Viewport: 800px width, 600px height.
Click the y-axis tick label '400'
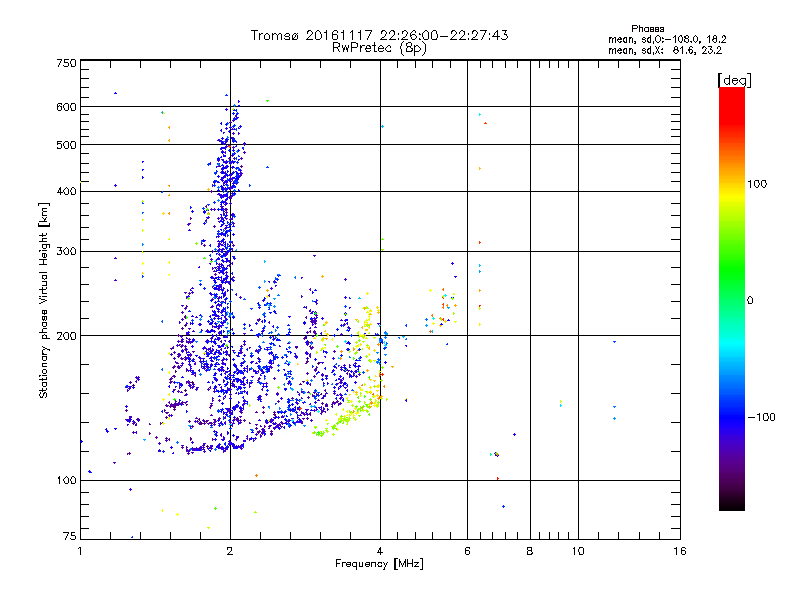[66, 191]
